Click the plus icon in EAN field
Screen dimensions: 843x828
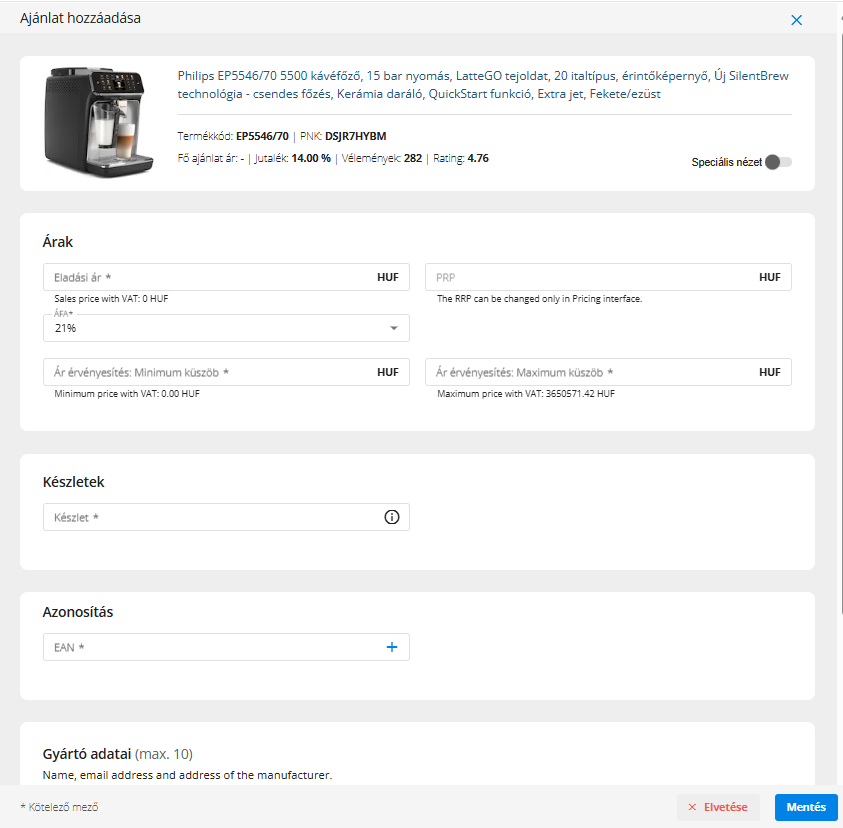point(391,647)
